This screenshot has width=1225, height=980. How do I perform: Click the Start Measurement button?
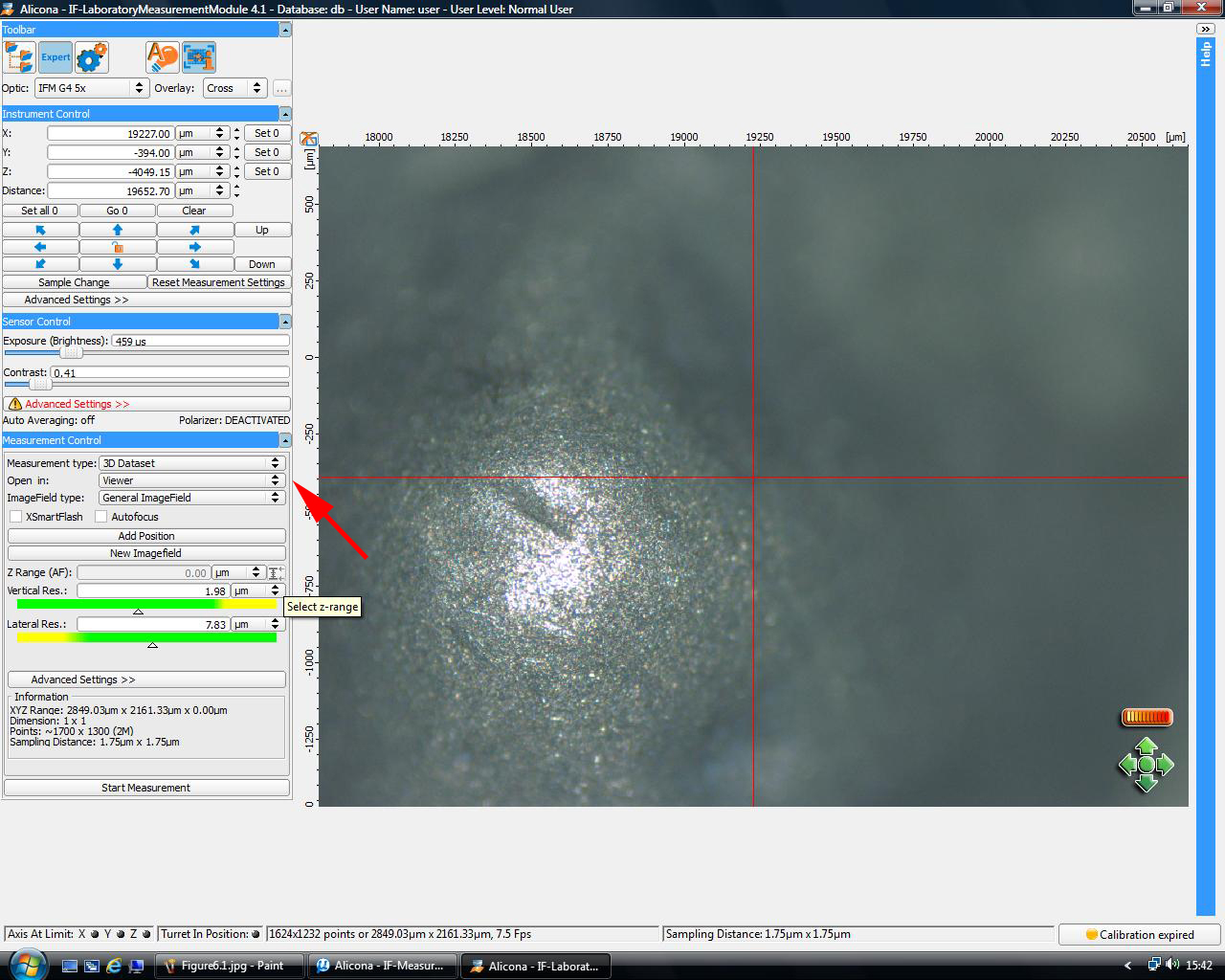146,788
